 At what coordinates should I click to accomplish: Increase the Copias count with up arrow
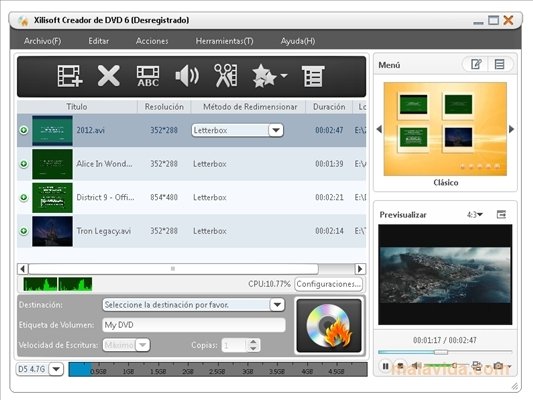[x=253, y=342]
